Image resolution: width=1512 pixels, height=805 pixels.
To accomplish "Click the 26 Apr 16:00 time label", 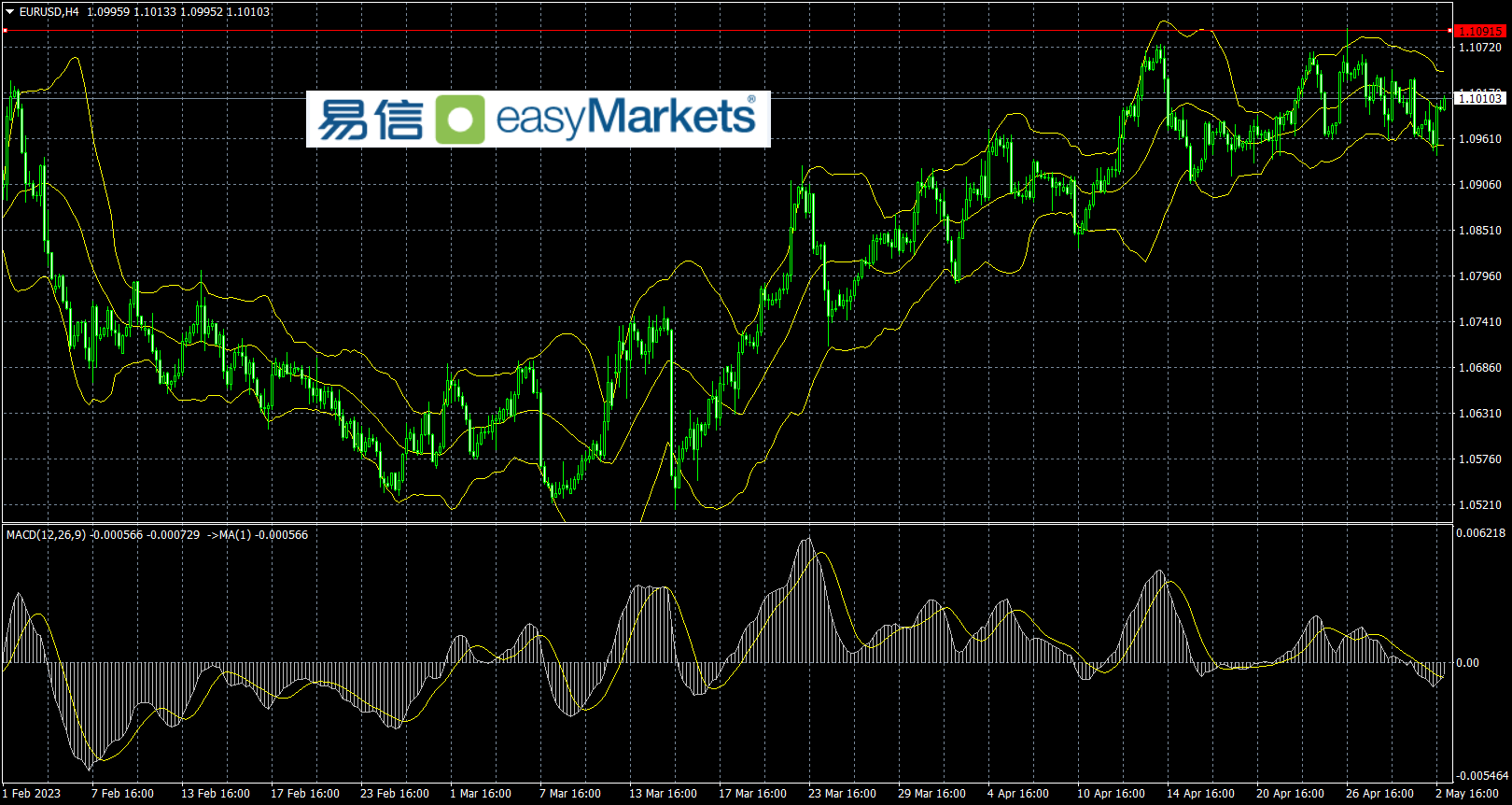I will (x=1379, y=794).
